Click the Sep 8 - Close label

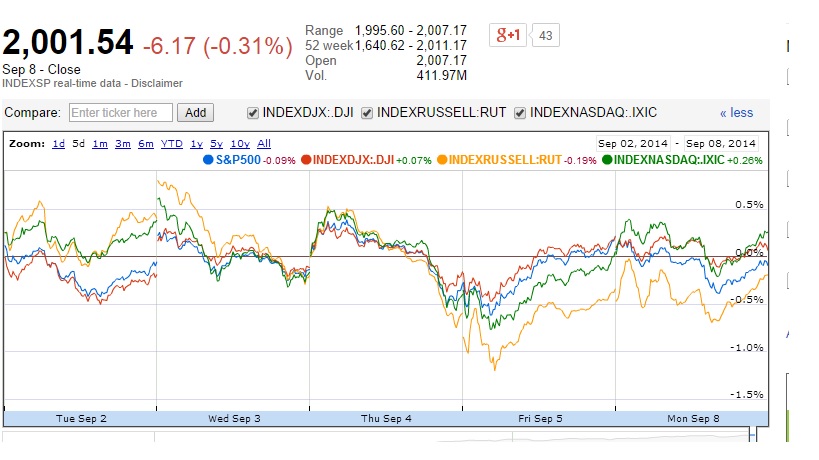point(41,69)
